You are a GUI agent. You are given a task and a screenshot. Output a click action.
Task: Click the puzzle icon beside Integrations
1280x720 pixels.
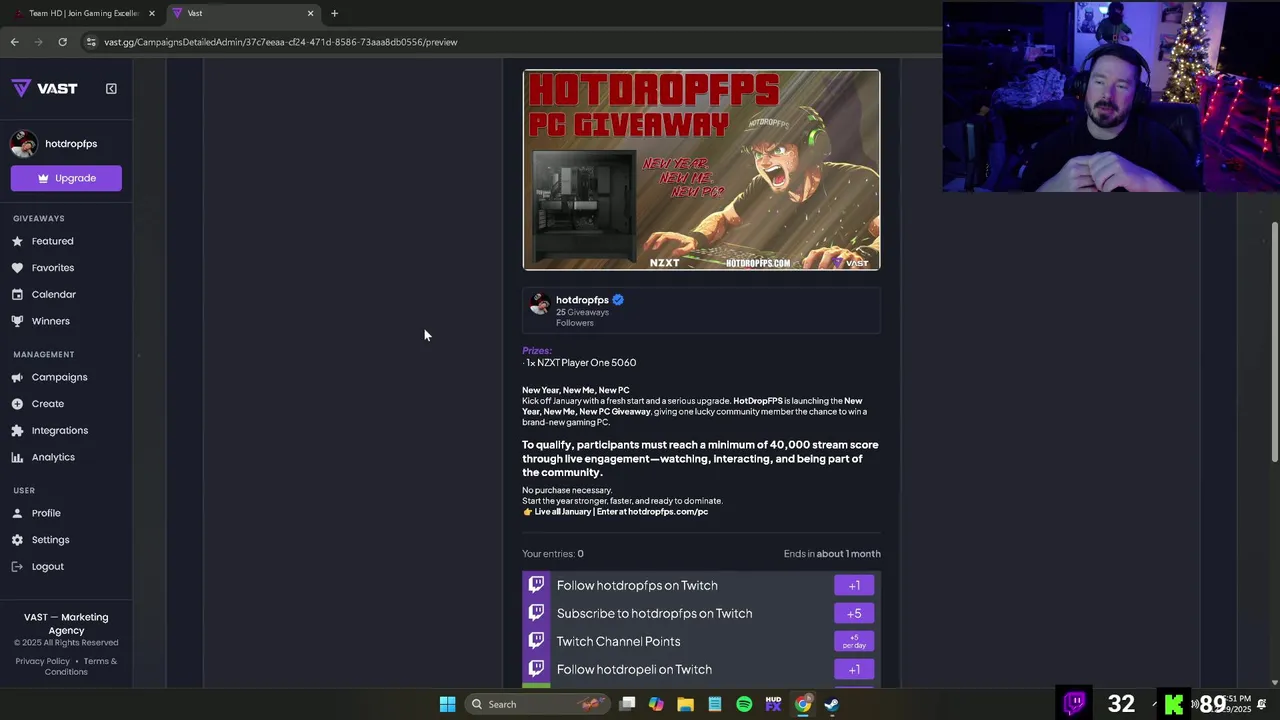coord(17,430)
